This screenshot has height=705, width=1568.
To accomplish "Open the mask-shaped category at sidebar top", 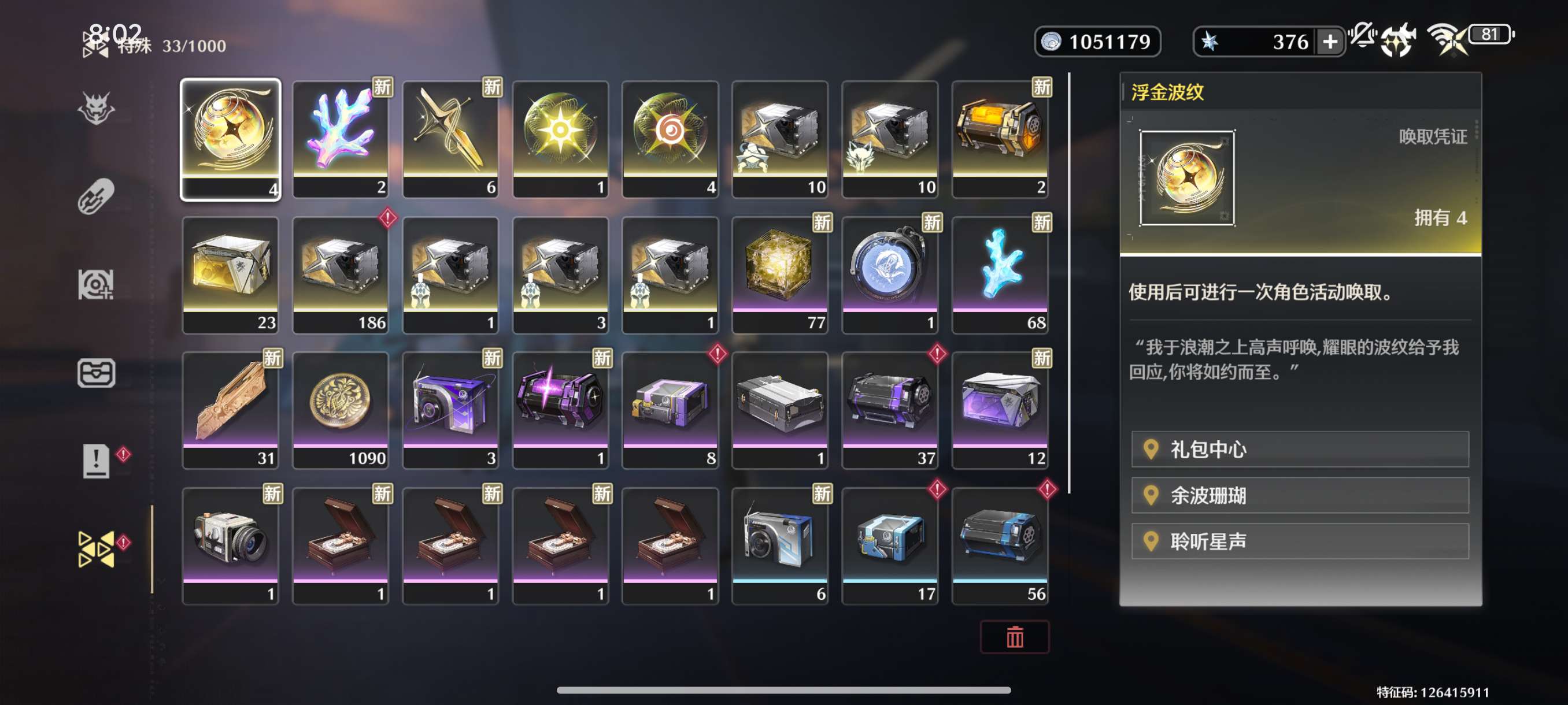I will click(96, 108).
